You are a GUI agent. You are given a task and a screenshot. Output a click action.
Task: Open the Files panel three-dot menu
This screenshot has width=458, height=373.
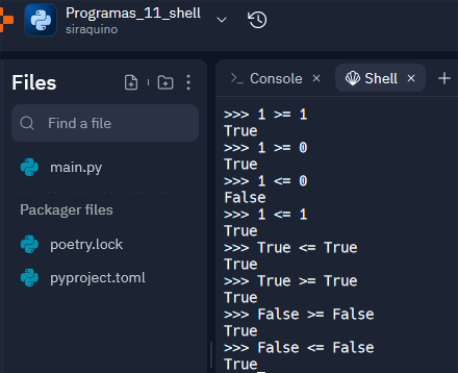188,82
